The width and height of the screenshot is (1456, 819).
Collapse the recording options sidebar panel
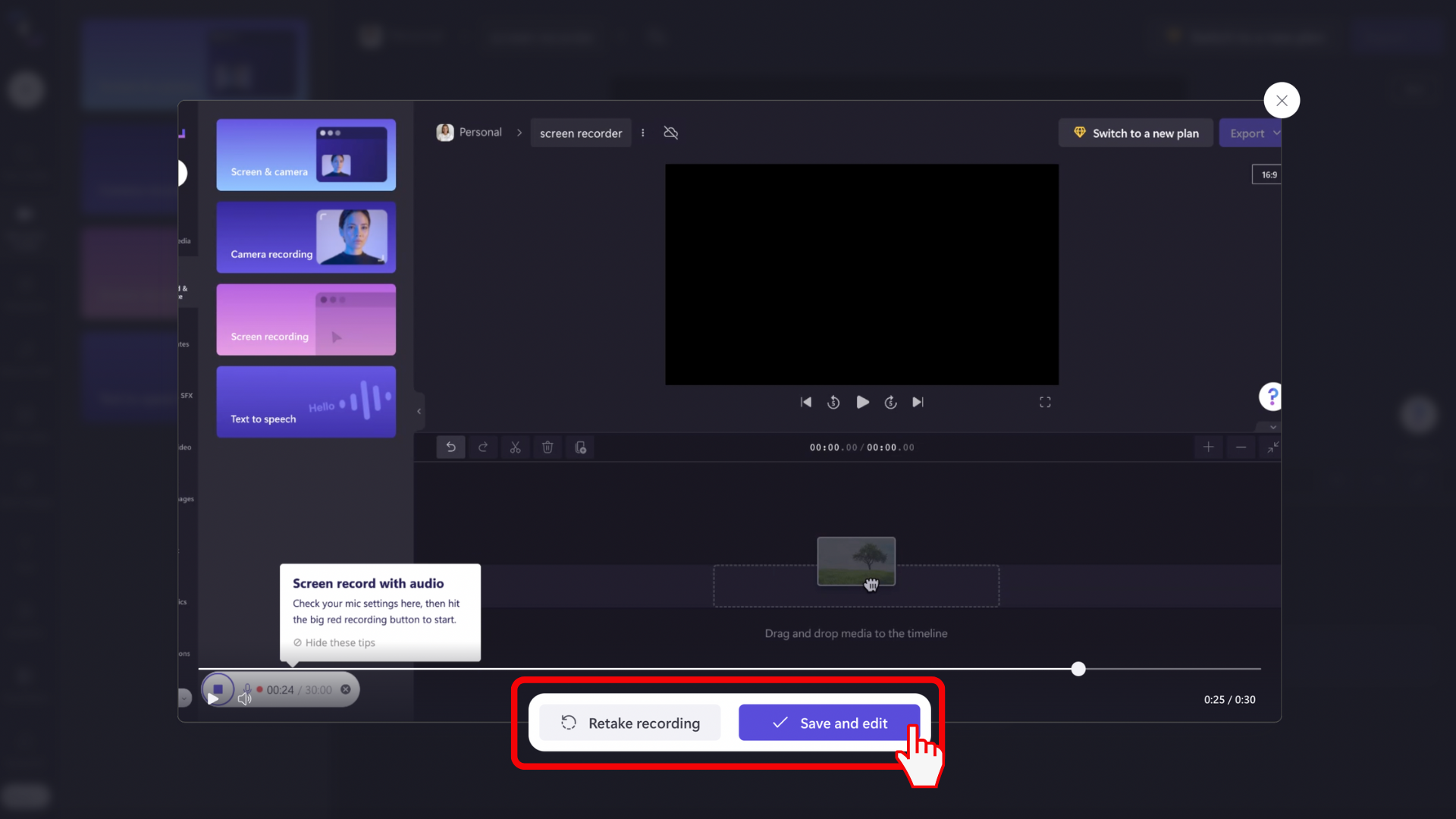click(419, 411)
